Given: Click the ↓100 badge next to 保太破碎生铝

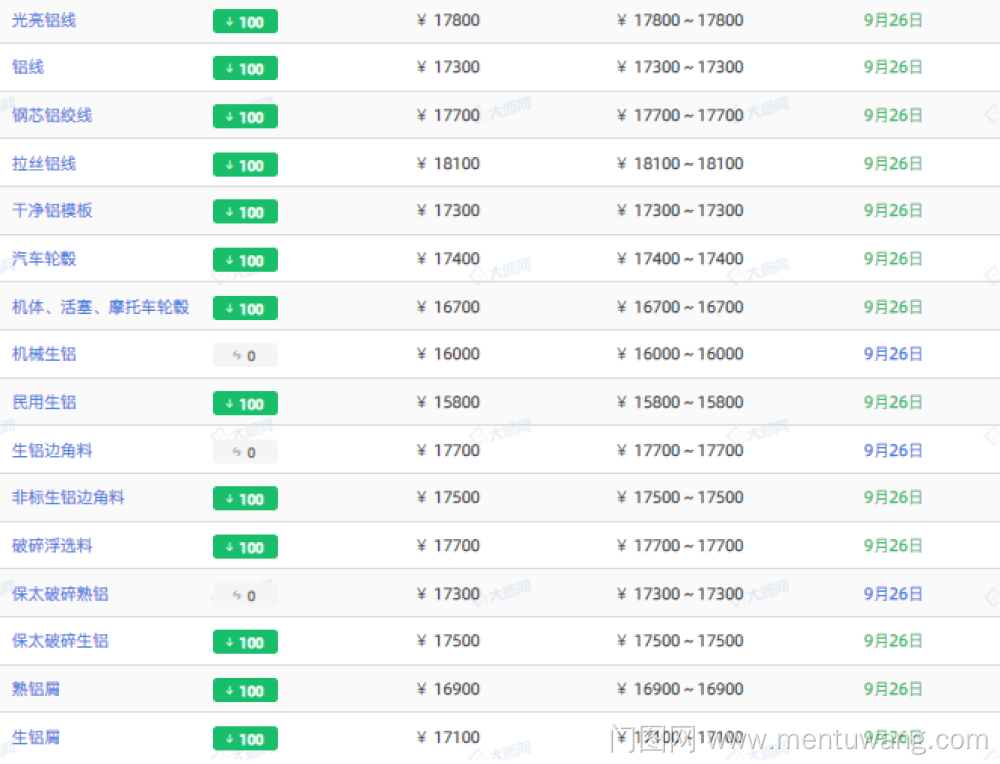Looking at the screenshot, I should (245, 642).
